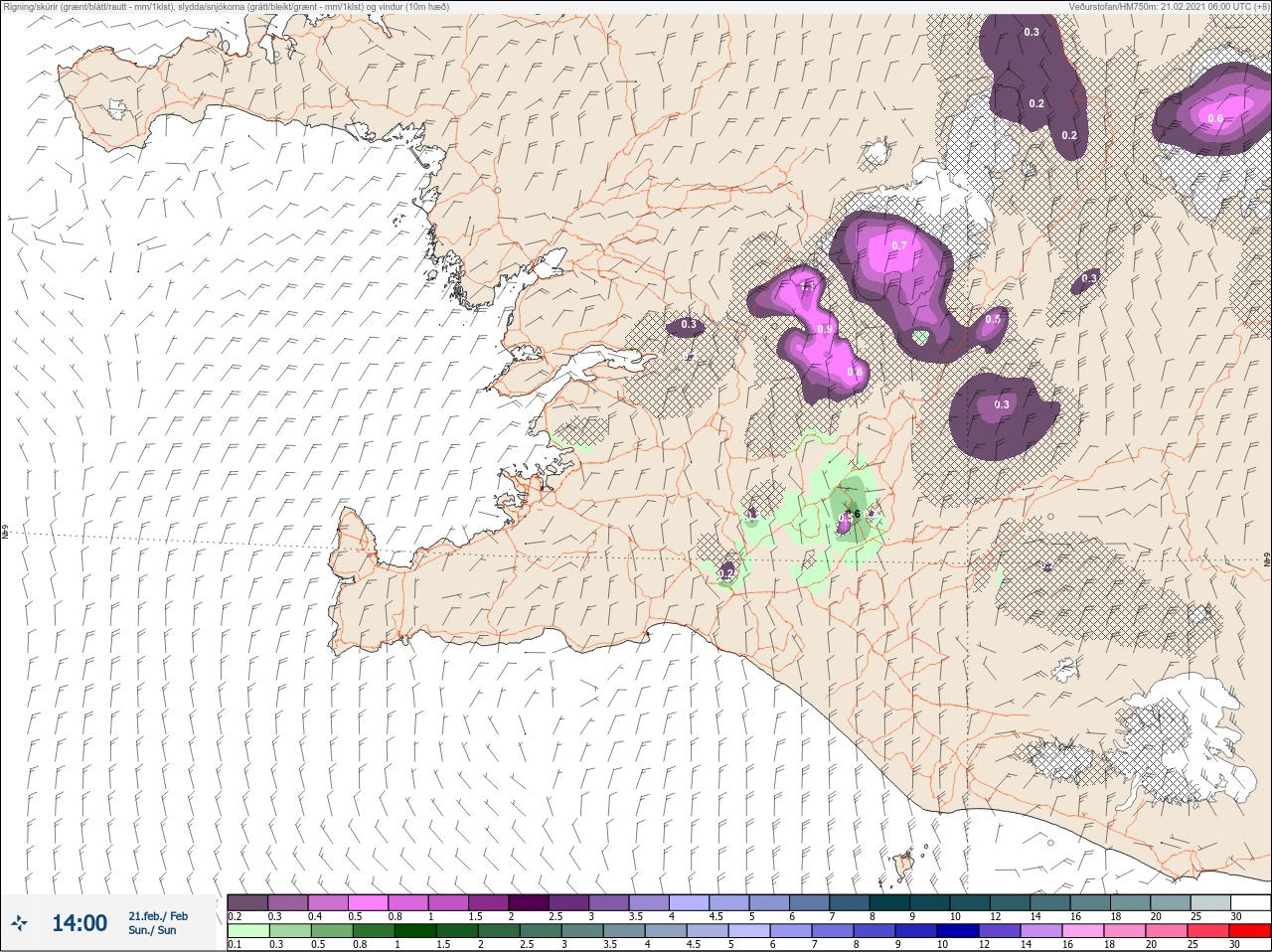This screenshot has height=952, width=1272.
Task: Click the 64N latitude label at right edge
Action: point(1267,559)
